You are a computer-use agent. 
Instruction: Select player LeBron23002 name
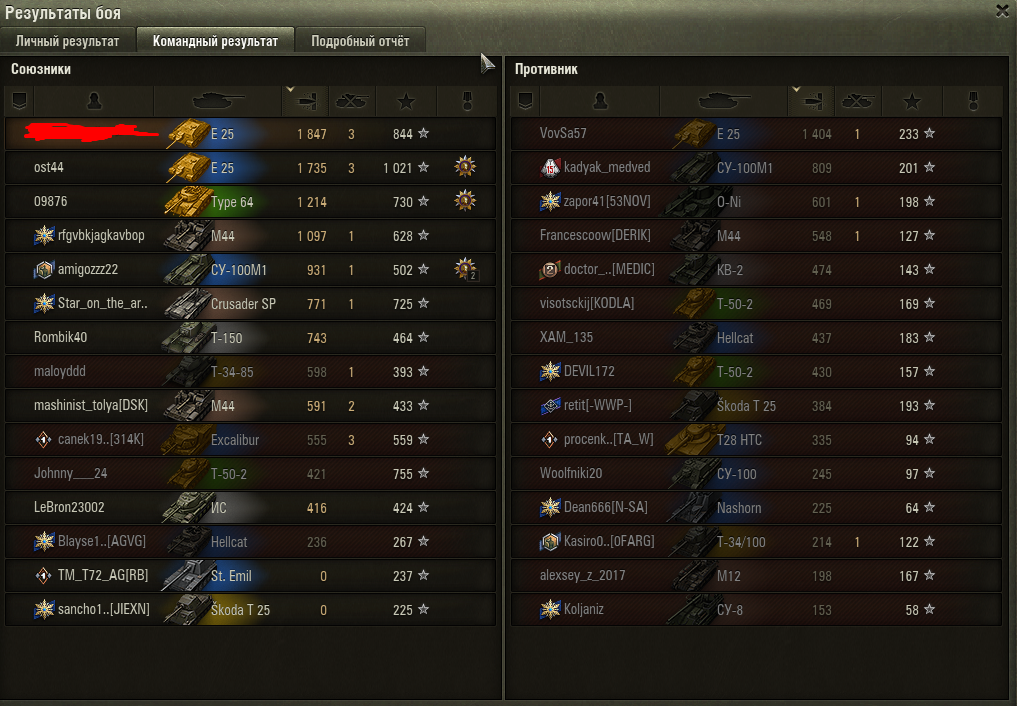click(69, 508)
